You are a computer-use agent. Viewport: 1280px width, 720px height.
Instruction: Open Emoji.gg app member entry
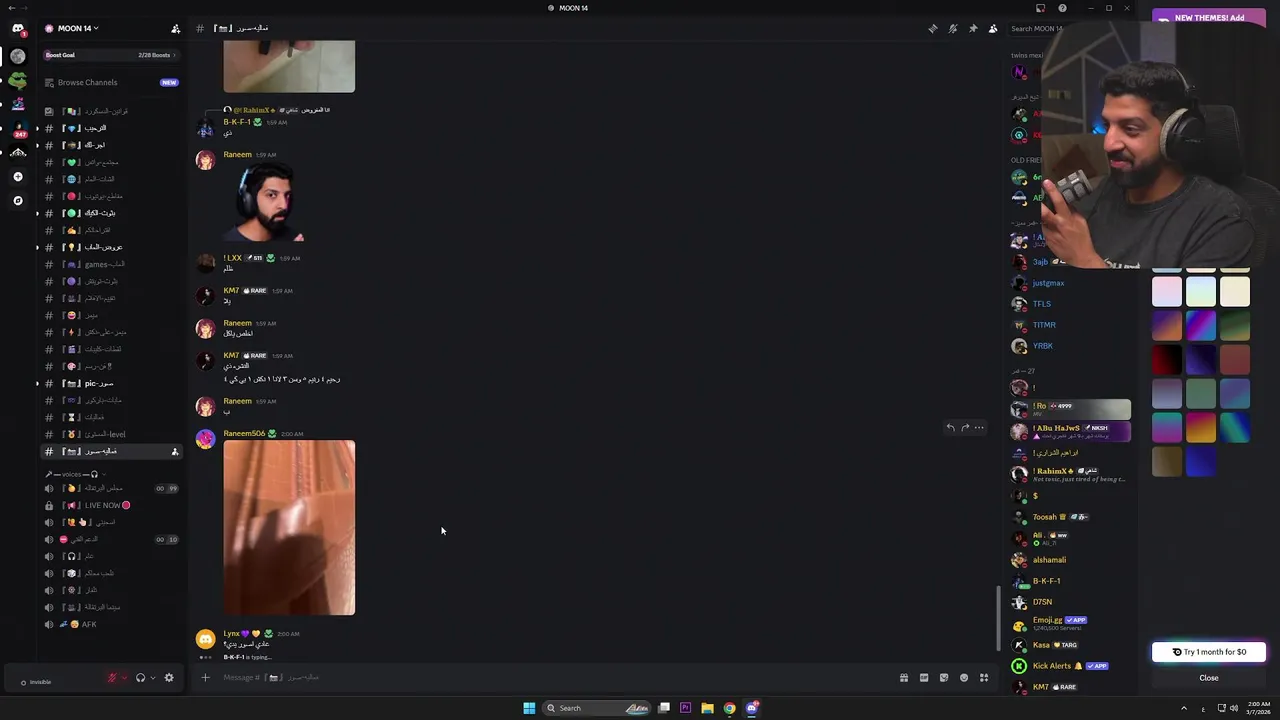click(1070, 623)
